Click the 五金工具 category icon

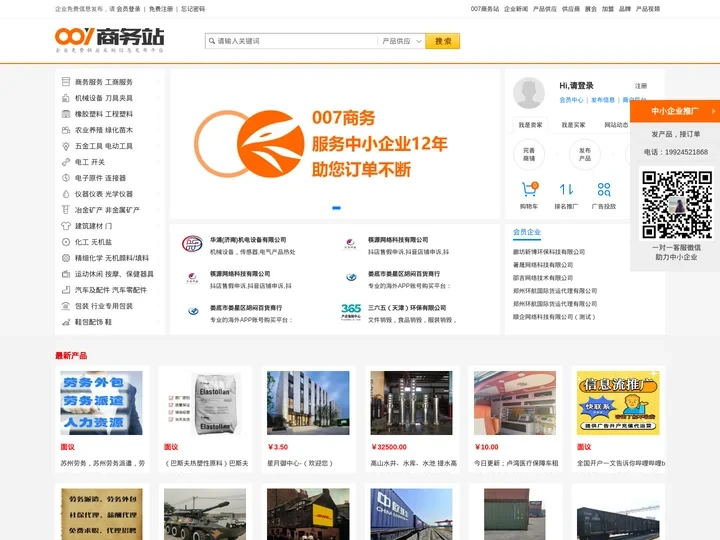(66, 146)
